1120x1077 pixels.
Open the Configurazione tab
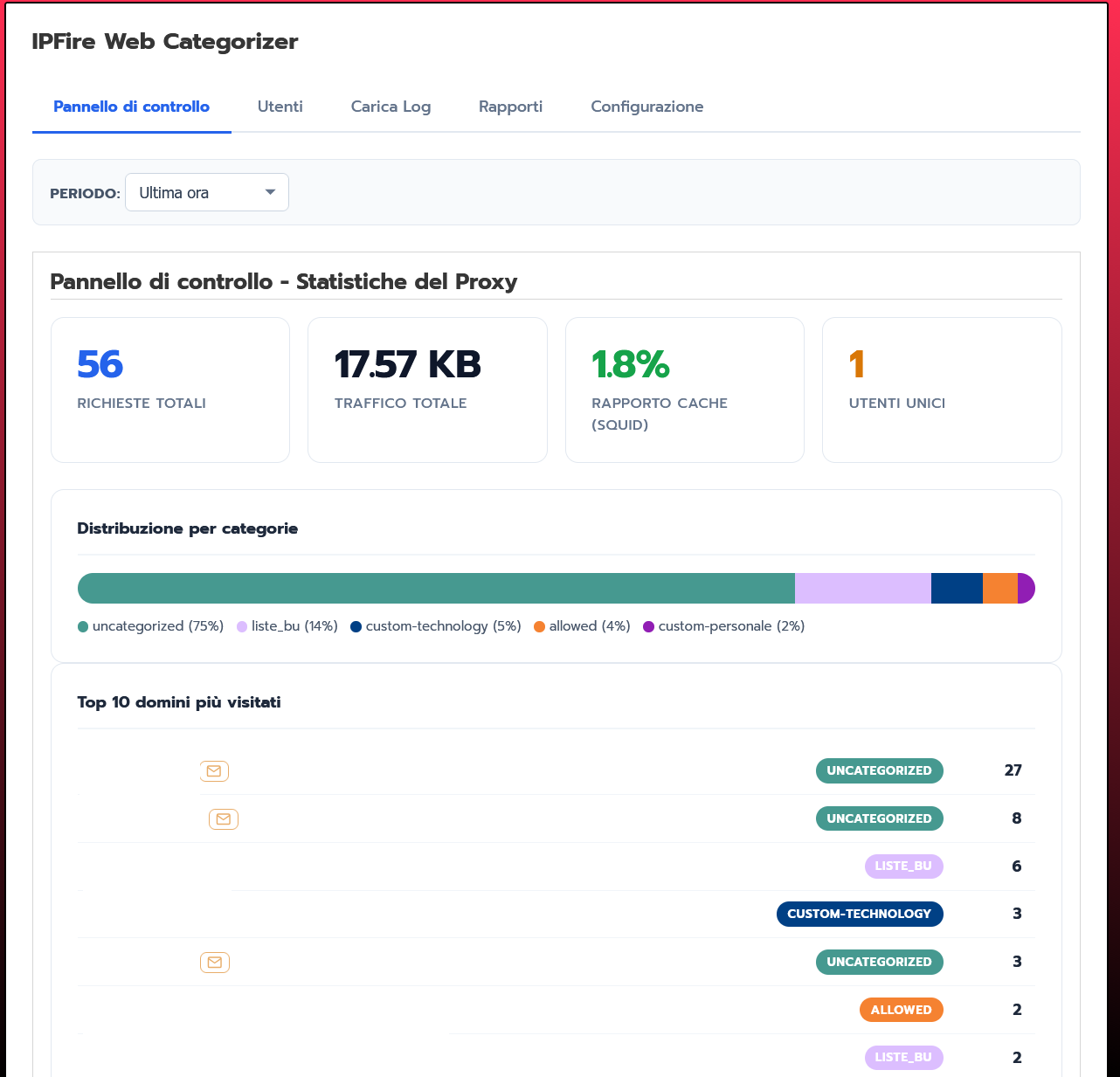point(646,107)
